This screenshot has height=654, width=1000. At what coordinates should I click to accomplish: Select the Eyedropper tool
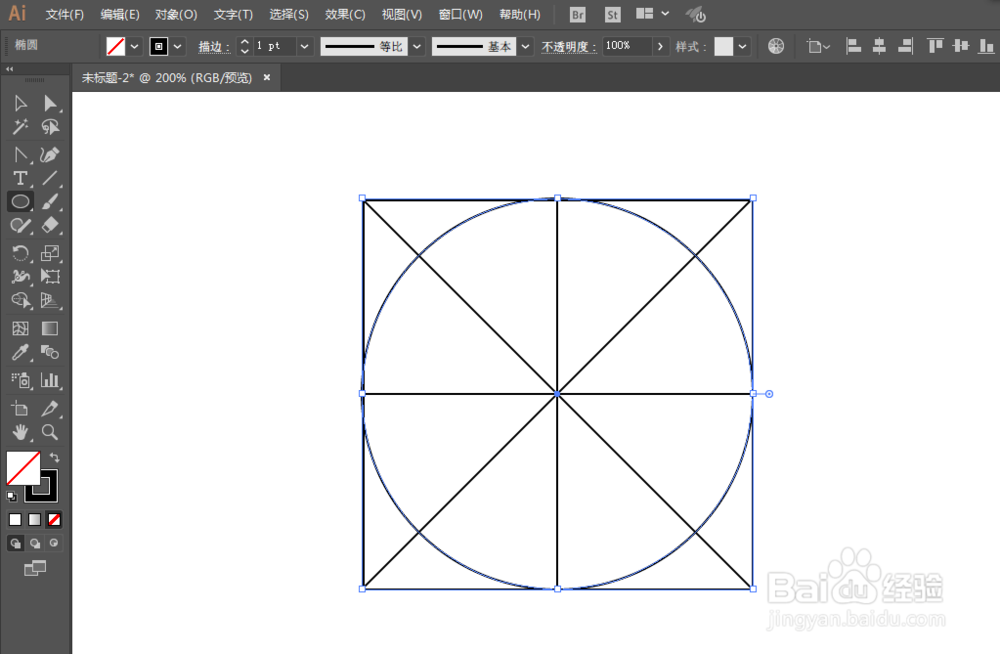(18, 354)
